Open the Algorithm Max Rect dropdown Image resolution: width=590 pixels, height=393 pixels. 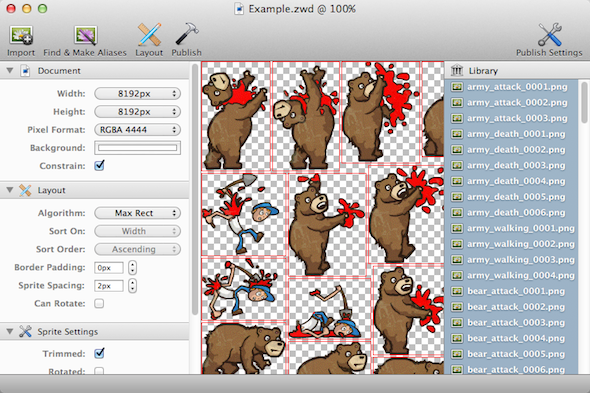pyautogui.click(x=138, y=213)
